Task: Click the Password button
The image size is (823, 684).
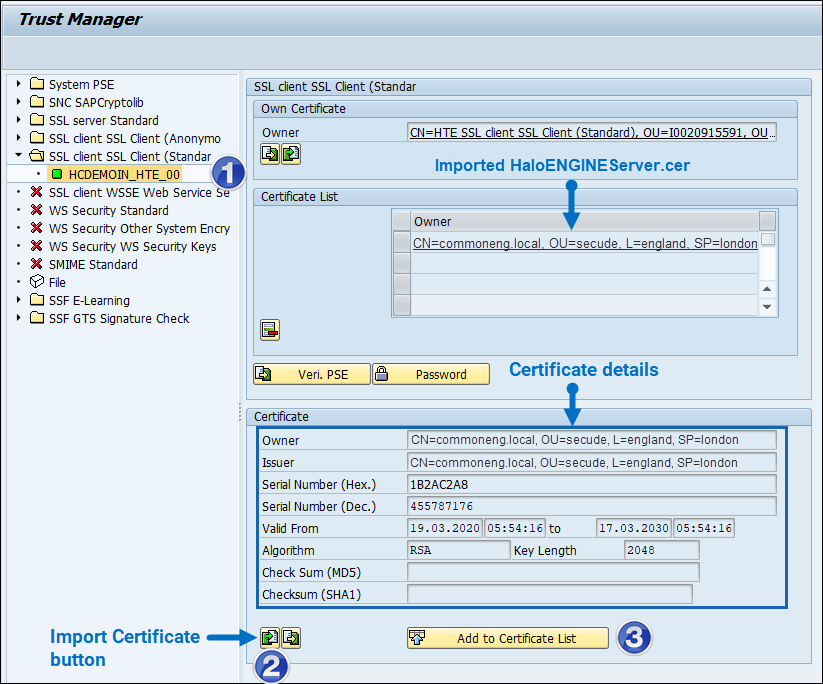Action: [431, 374]
